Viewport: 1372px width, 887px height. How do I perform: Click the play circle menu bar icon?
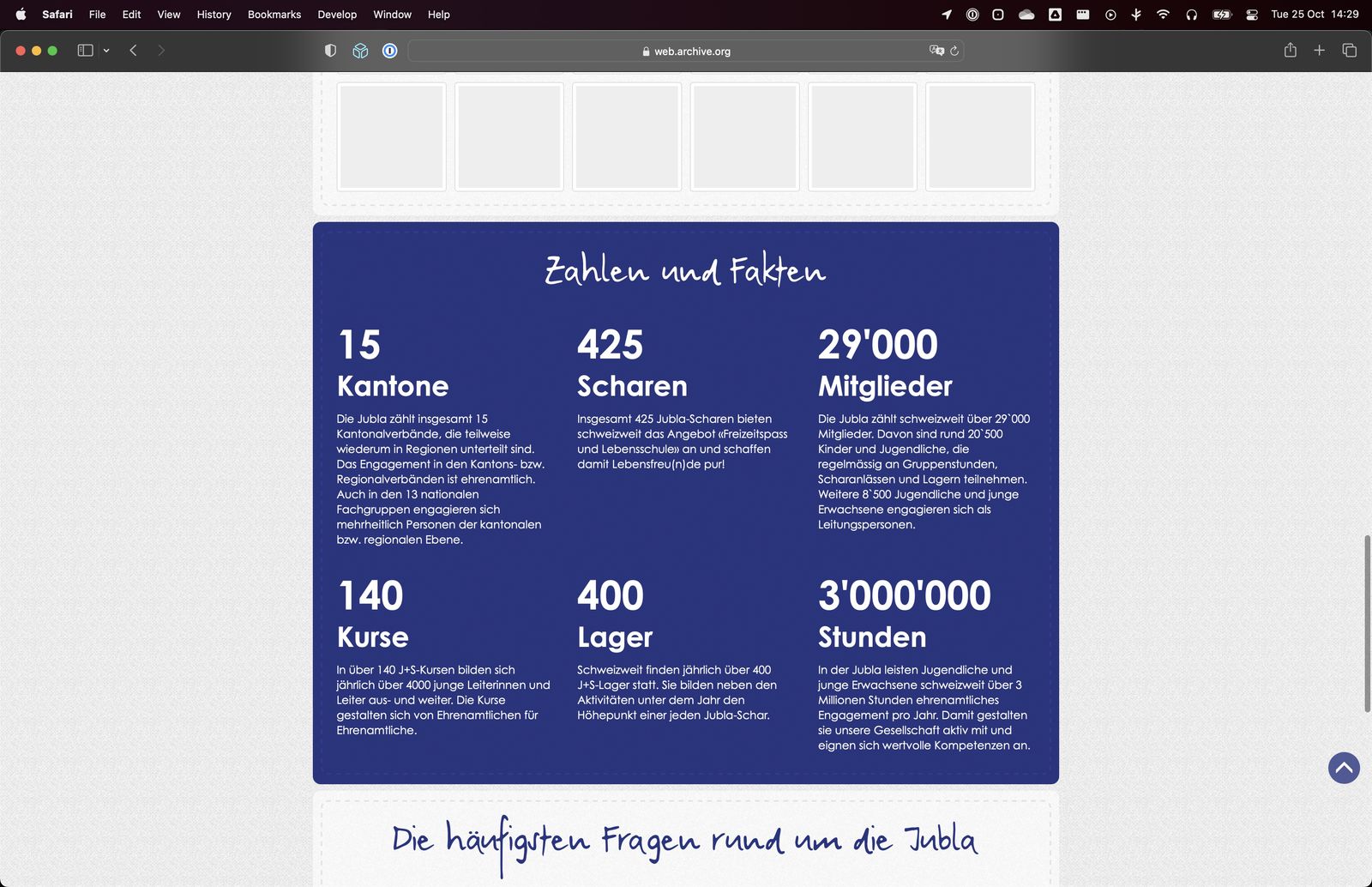1110,14
